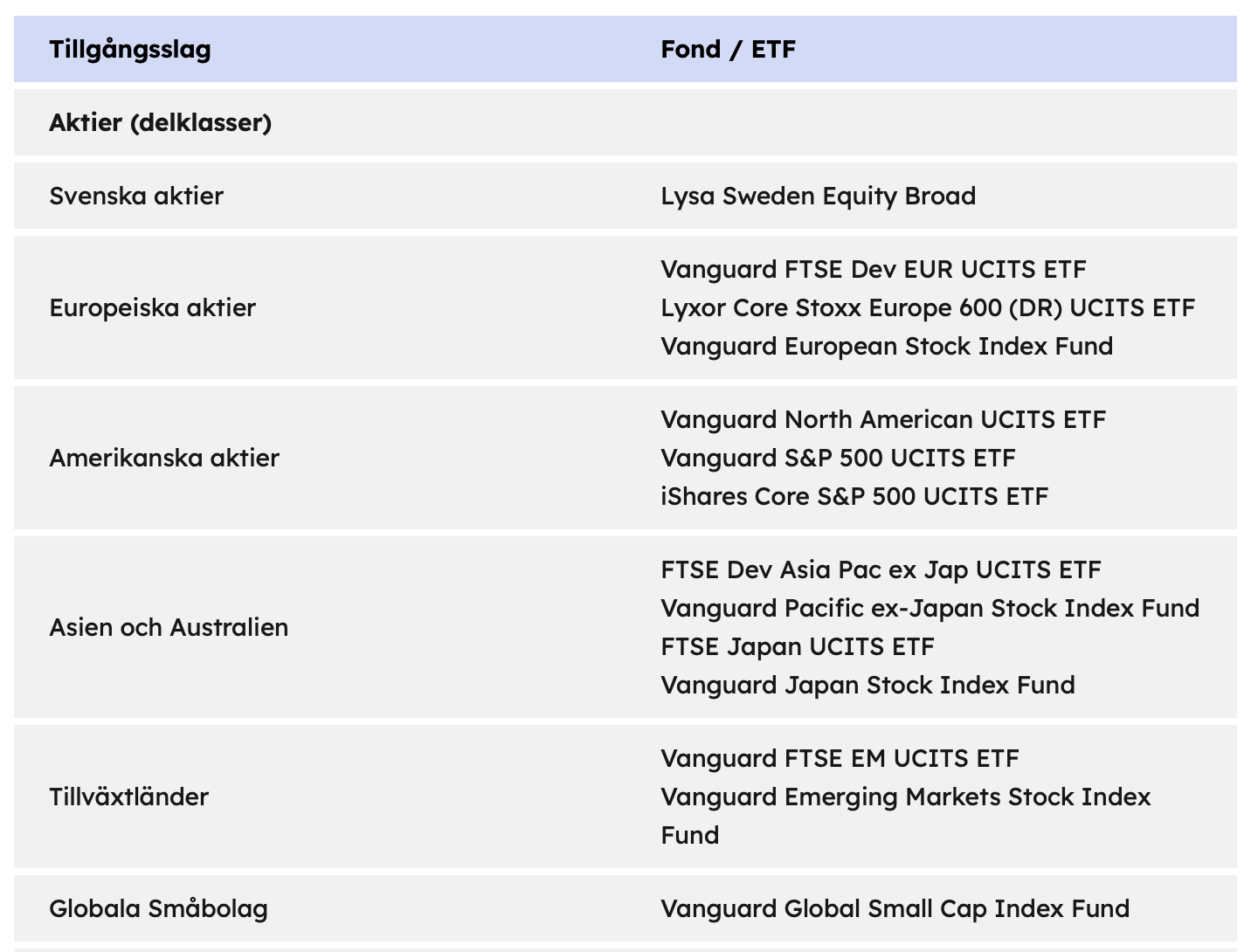Viewport: 1251px width, 952px height.
Task: Select the Aktier (delklasser) section row
Action: (160, 122)
